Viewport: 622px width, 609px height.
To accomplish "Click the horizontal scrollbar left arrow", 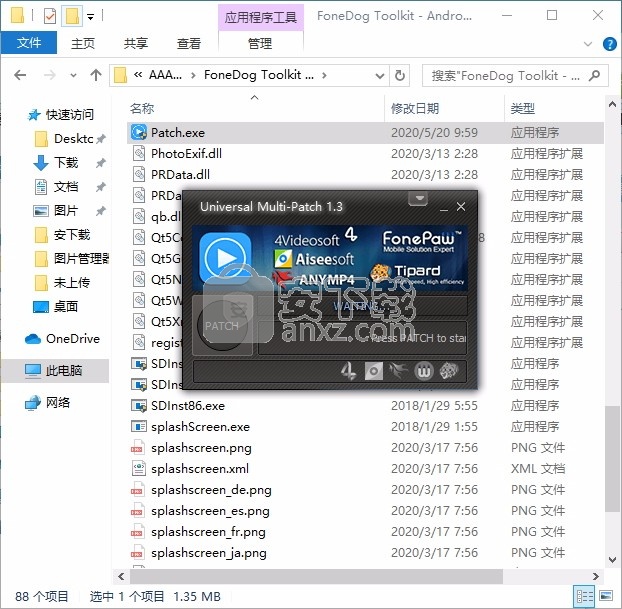I will click(121, 576).
